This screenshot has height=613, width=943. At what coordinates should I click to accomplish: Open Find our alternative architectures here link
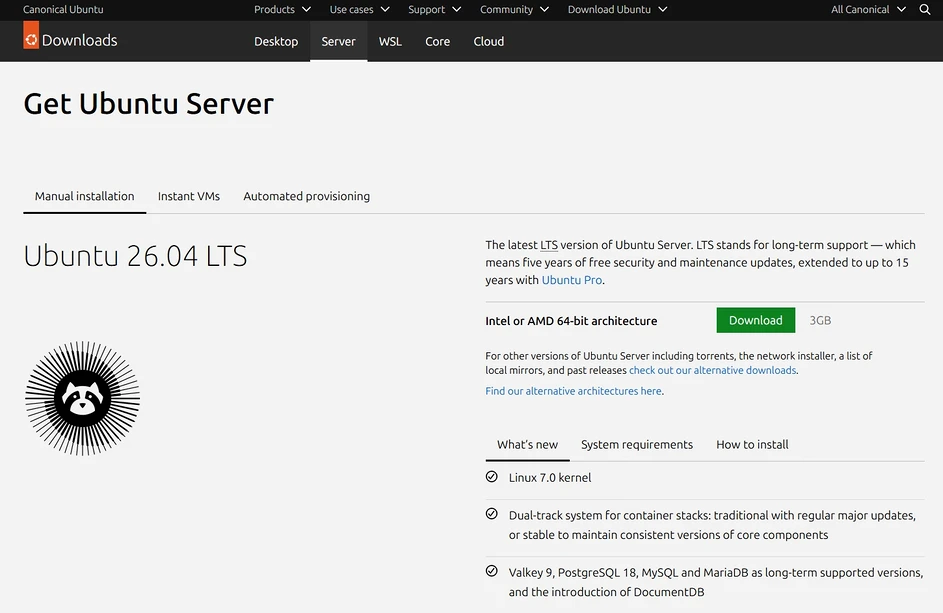point(573,391)
